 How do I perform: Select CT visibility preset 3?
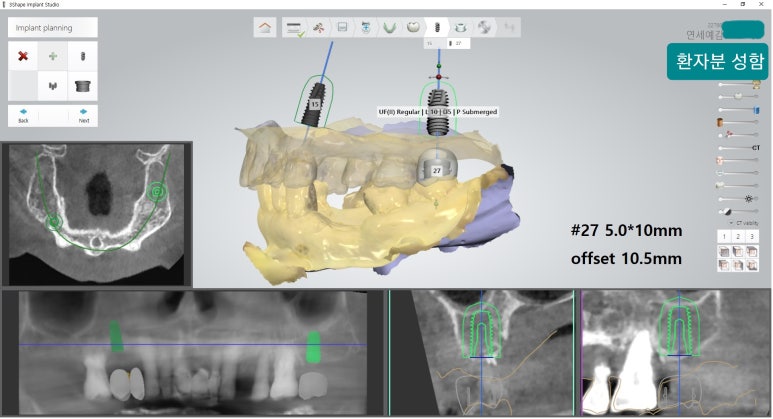(x=752, y=236)
